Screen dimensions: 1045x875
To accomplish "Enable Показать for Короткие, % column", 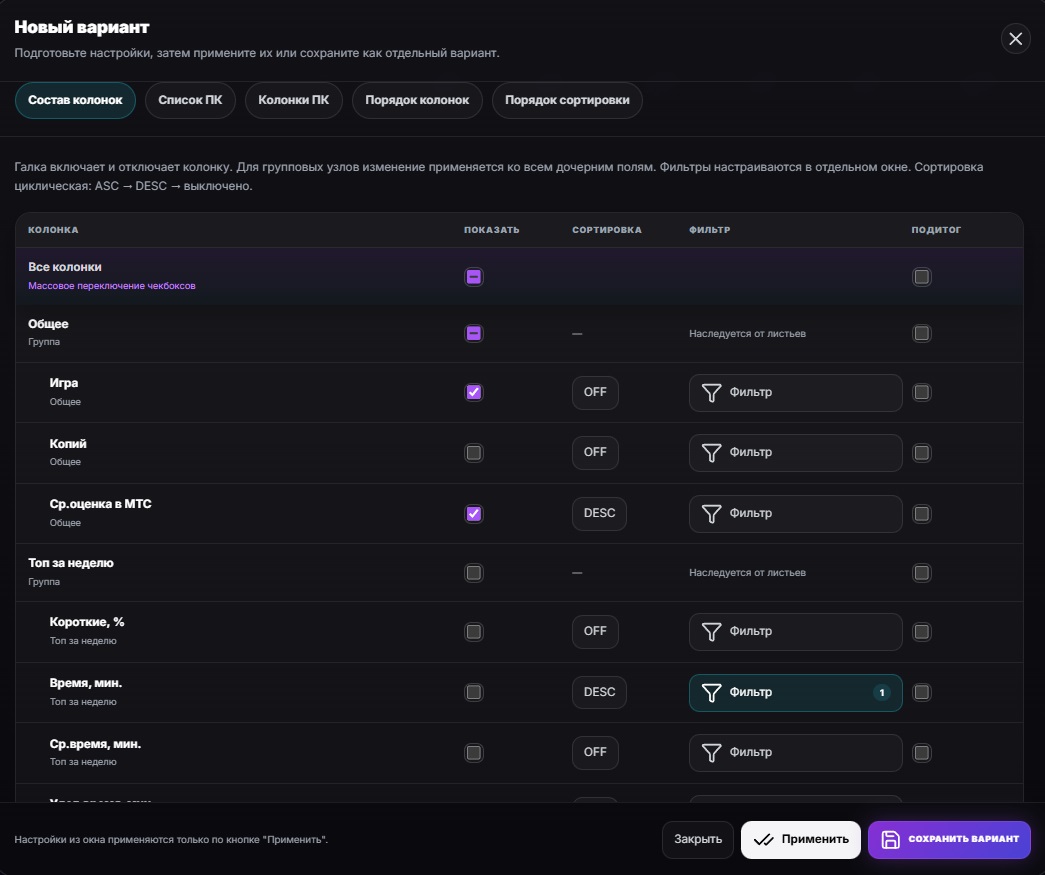I will 474,632.
